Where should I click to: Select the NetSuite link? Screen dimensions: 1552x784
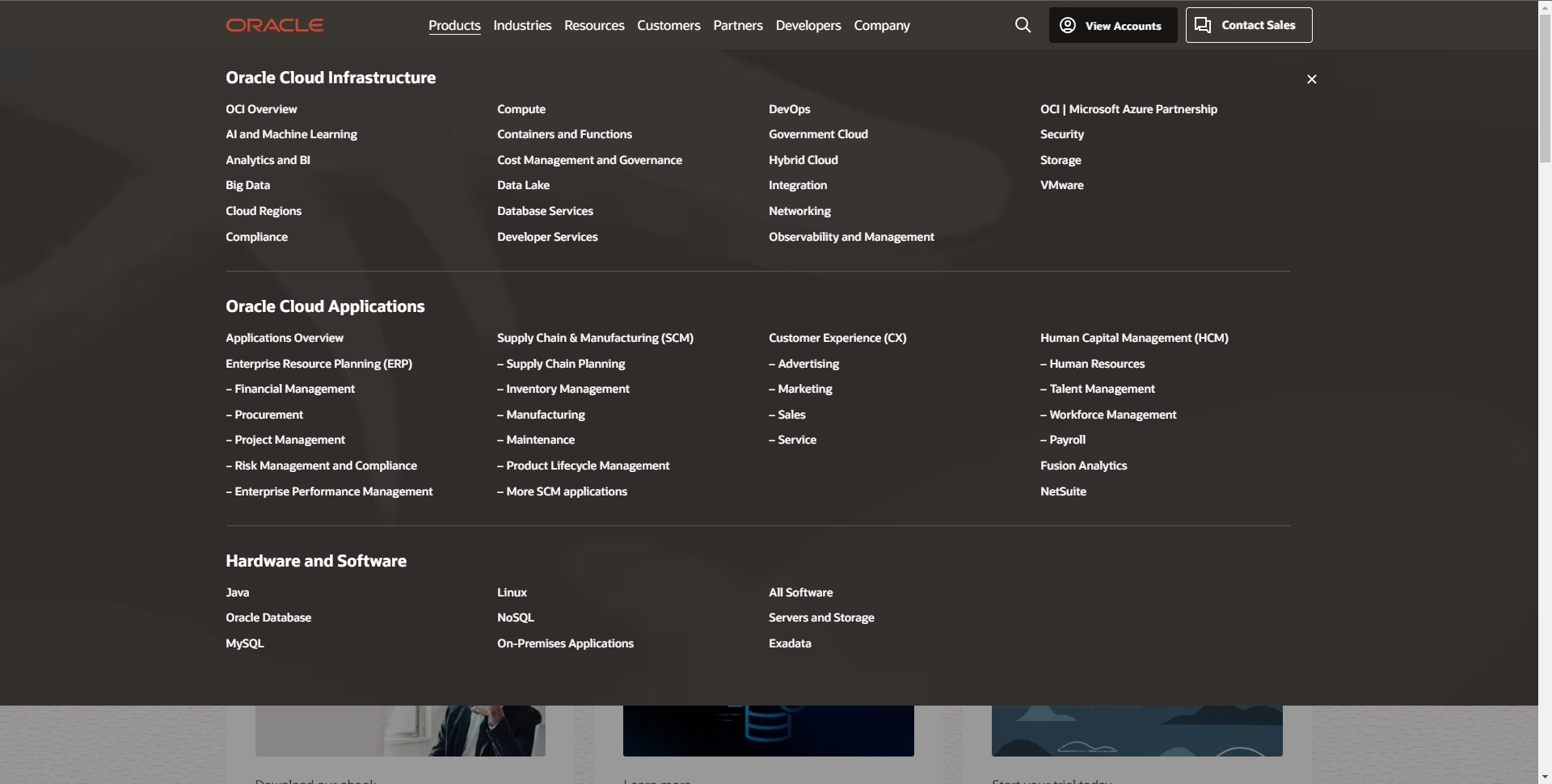tap(1063, 491)
